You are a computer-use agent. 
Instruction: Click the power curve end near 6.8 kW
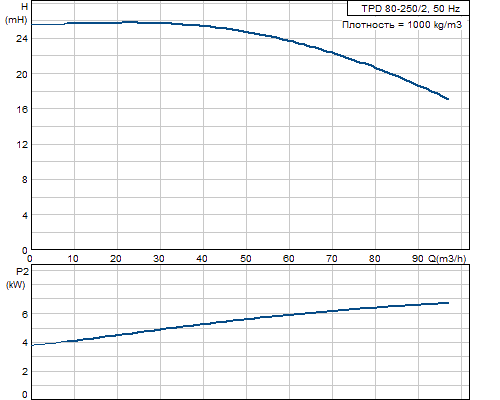[448, 303]
